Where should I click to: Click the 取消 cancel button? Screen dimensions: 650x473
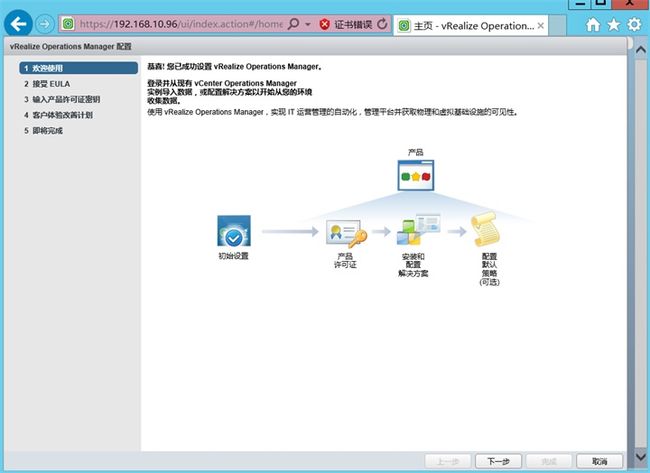click(599, 461)
